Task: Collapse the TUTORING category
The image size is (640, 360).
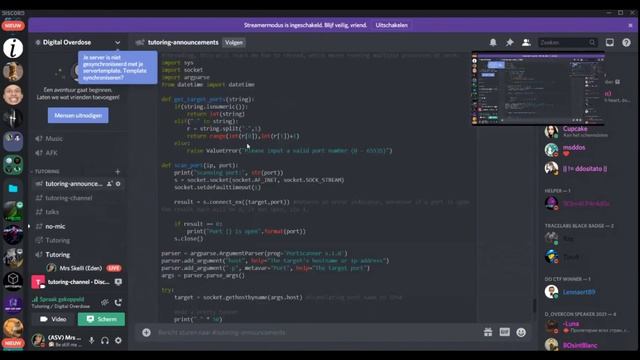Action: tap(47, 171)
